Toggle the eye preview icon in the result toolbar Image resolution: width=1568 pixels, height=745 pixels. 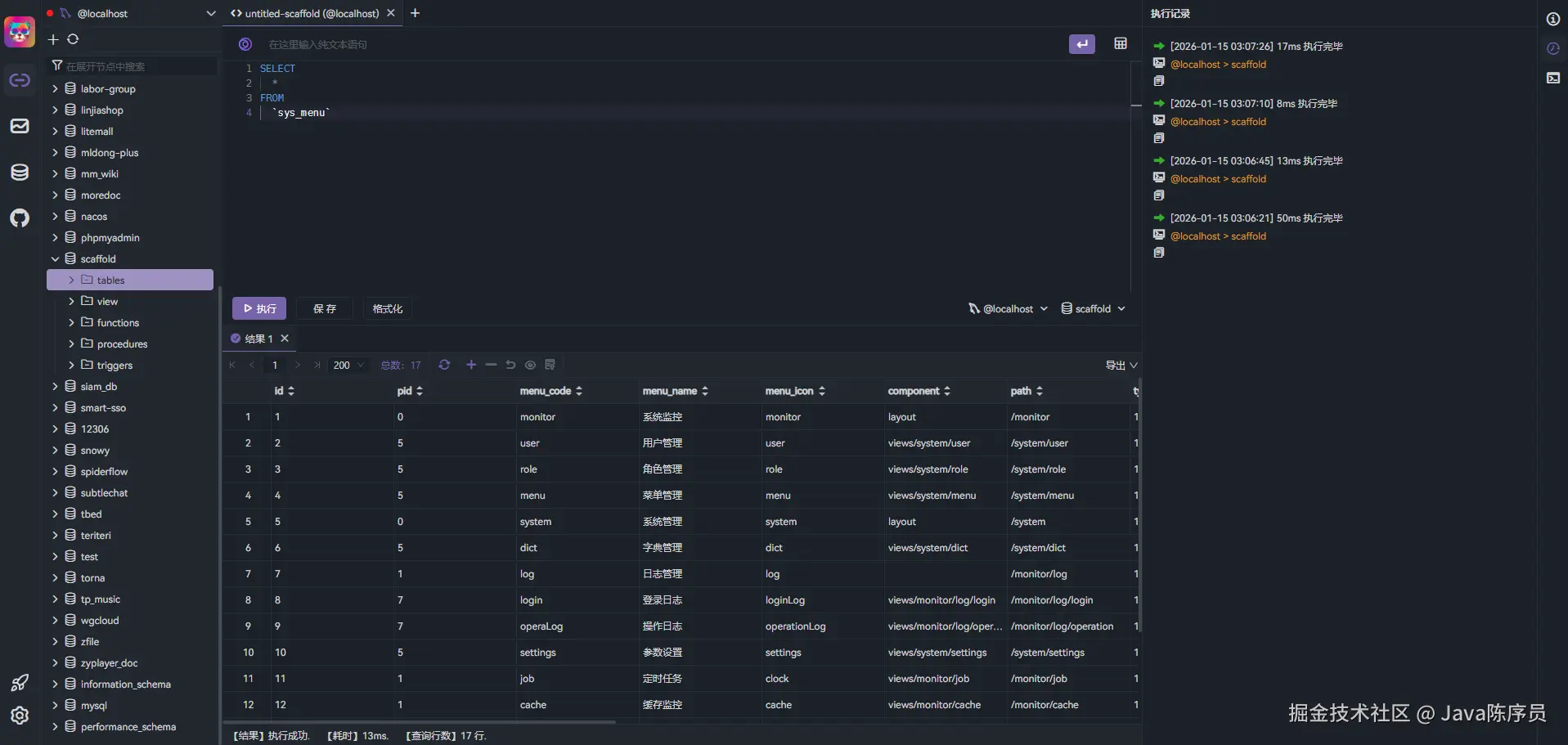(x=530, y=365)
